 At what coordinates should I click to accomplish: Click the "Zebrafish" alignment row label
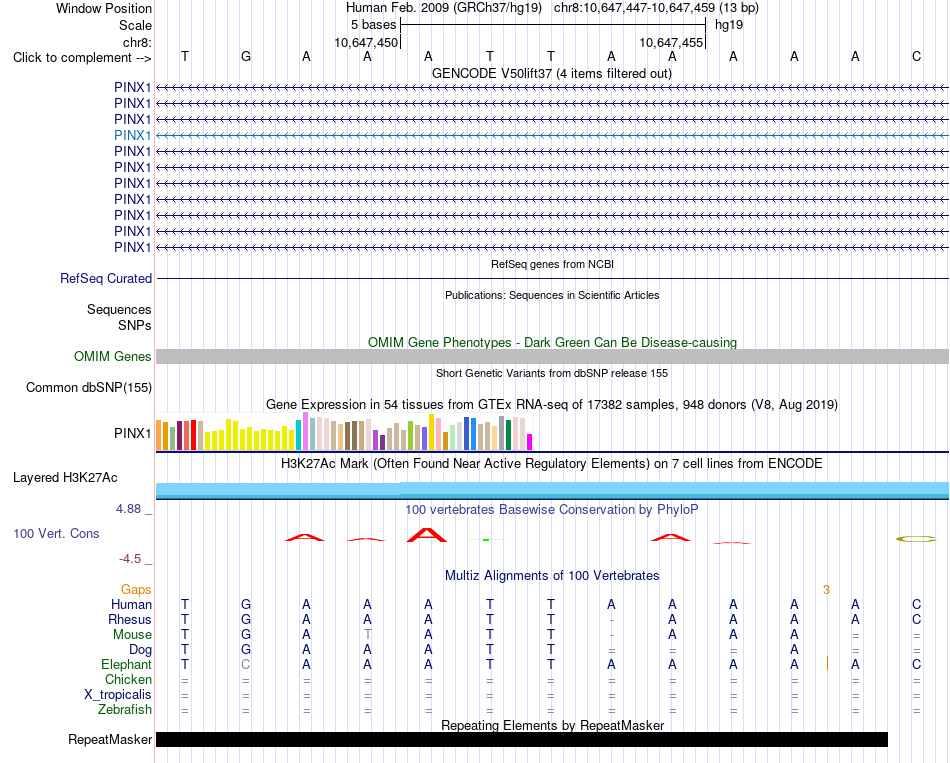125,709
